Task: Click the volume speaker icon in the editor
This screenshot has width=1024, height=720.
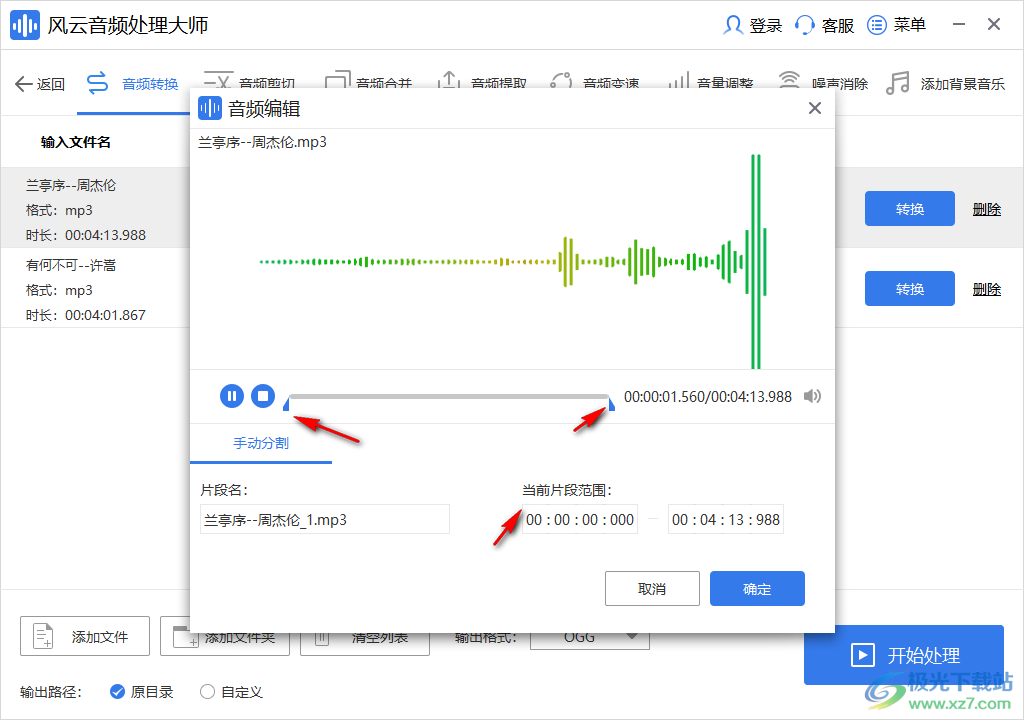Action: [812, 396]
